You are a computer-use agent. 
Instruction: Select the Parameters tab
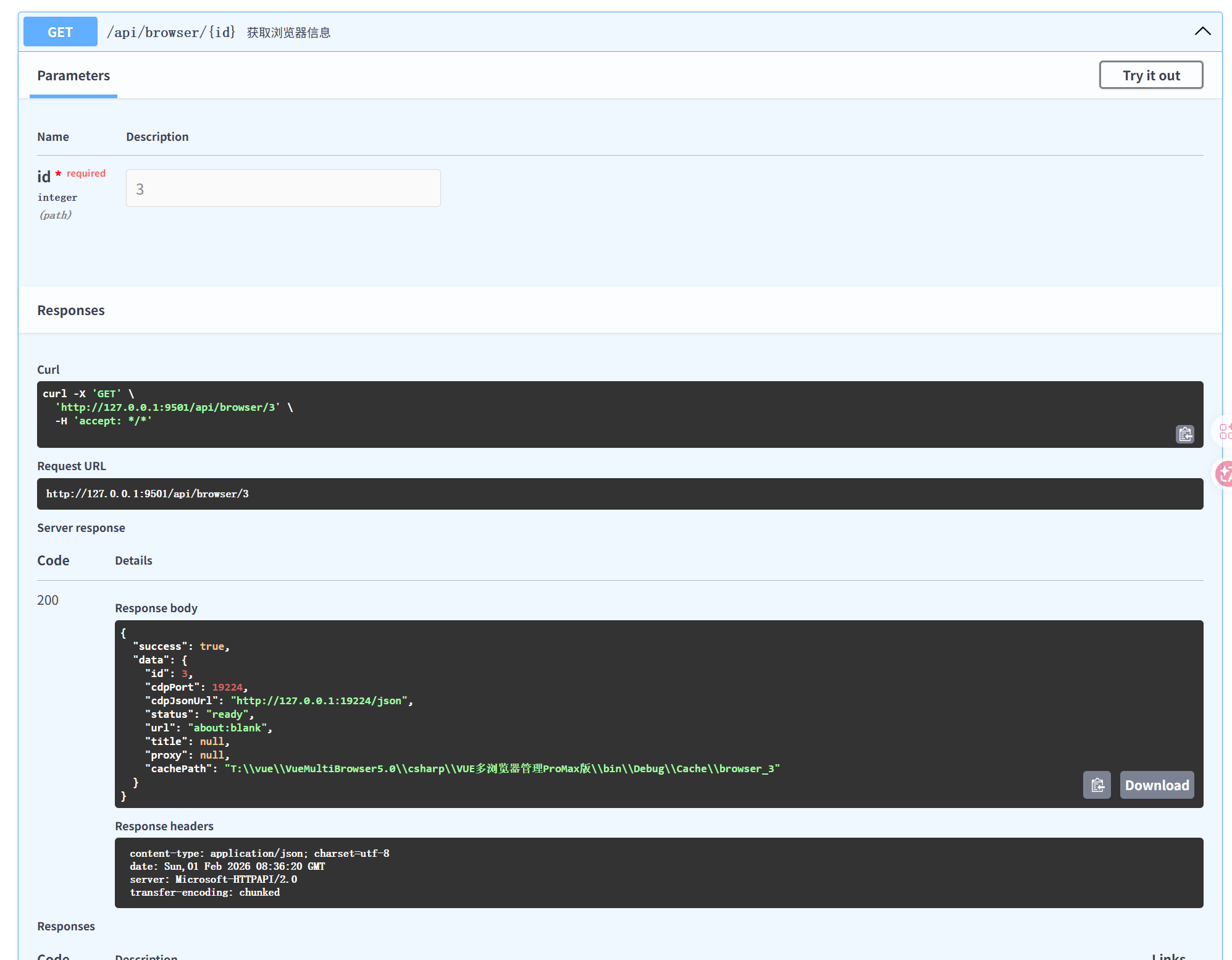[x=73, y=76]
